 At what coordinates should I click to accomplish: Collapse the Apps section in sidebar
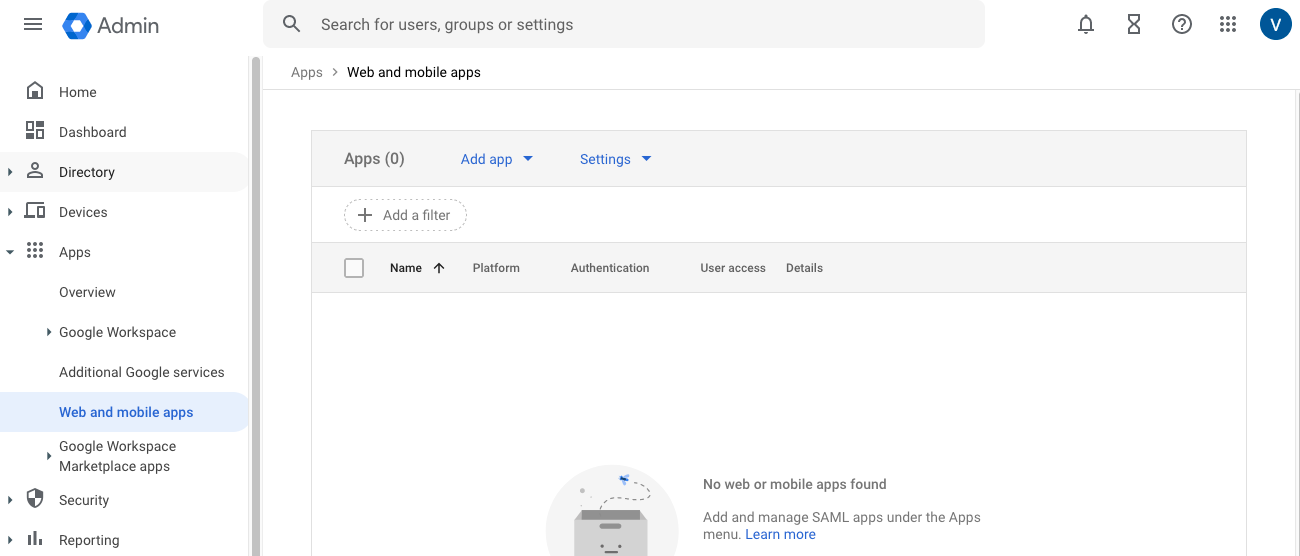[10, 252]
